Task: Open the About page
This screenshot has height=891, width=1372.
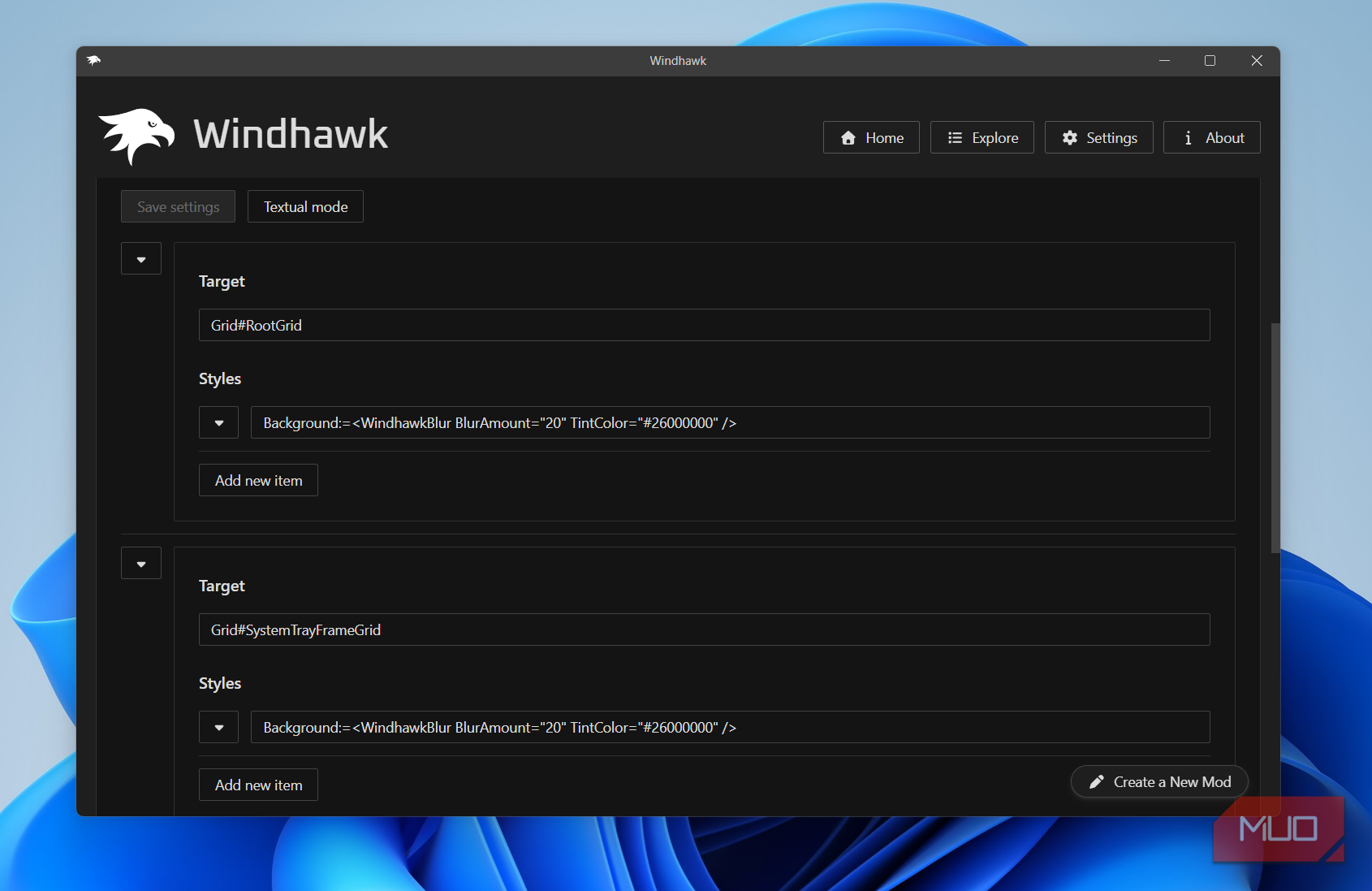Action: click(x=1211, y=137)
